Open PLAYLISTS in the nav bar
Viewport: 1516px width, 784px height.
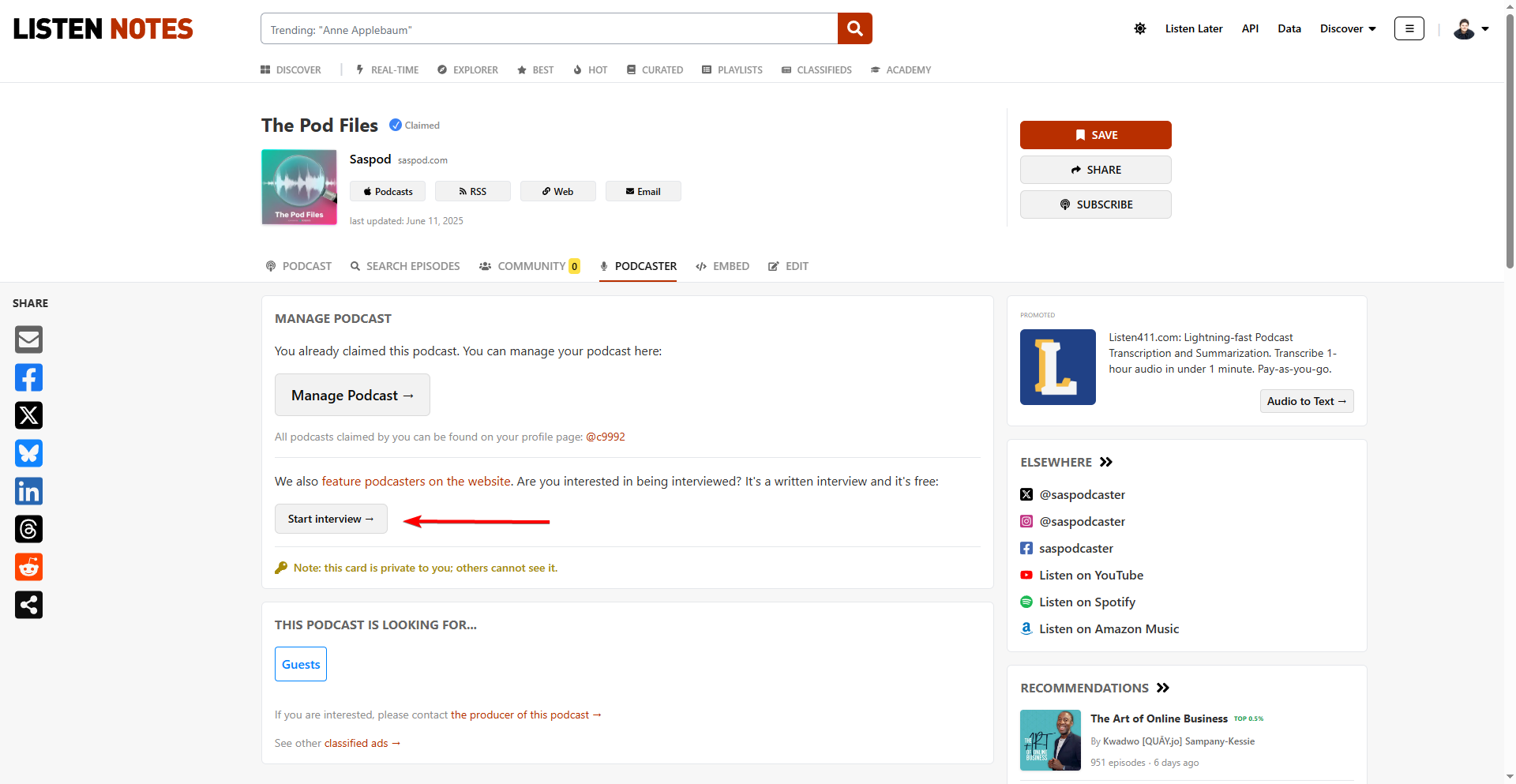tap(732, 69)
